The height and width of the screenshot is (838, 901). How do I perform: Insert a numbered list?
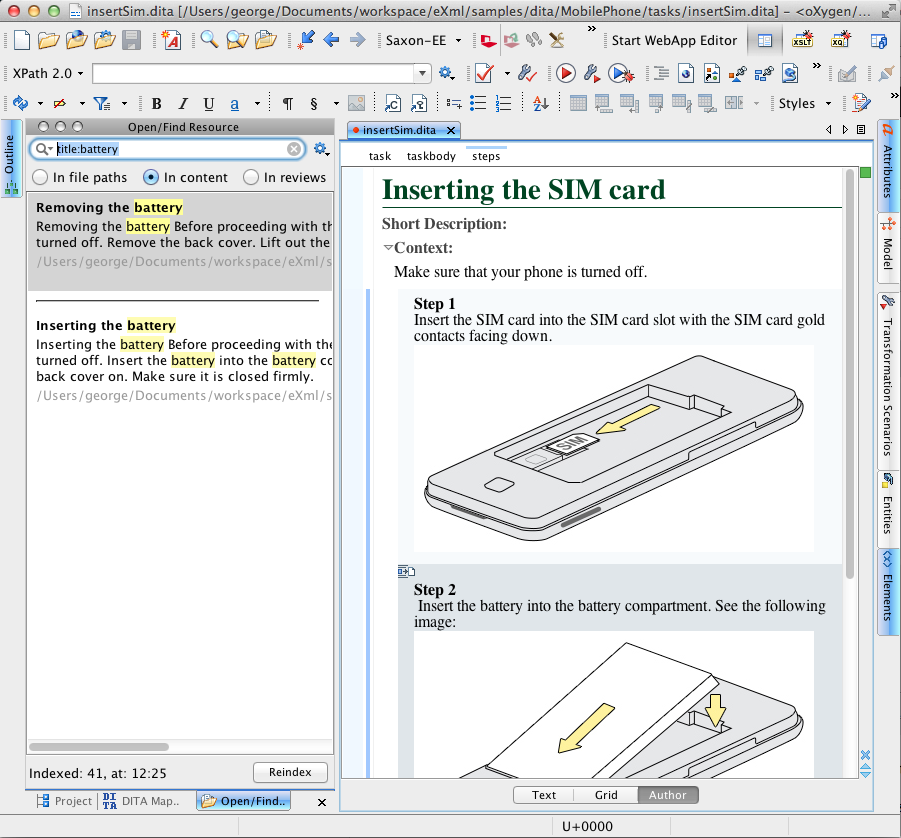tap(504, 104)
